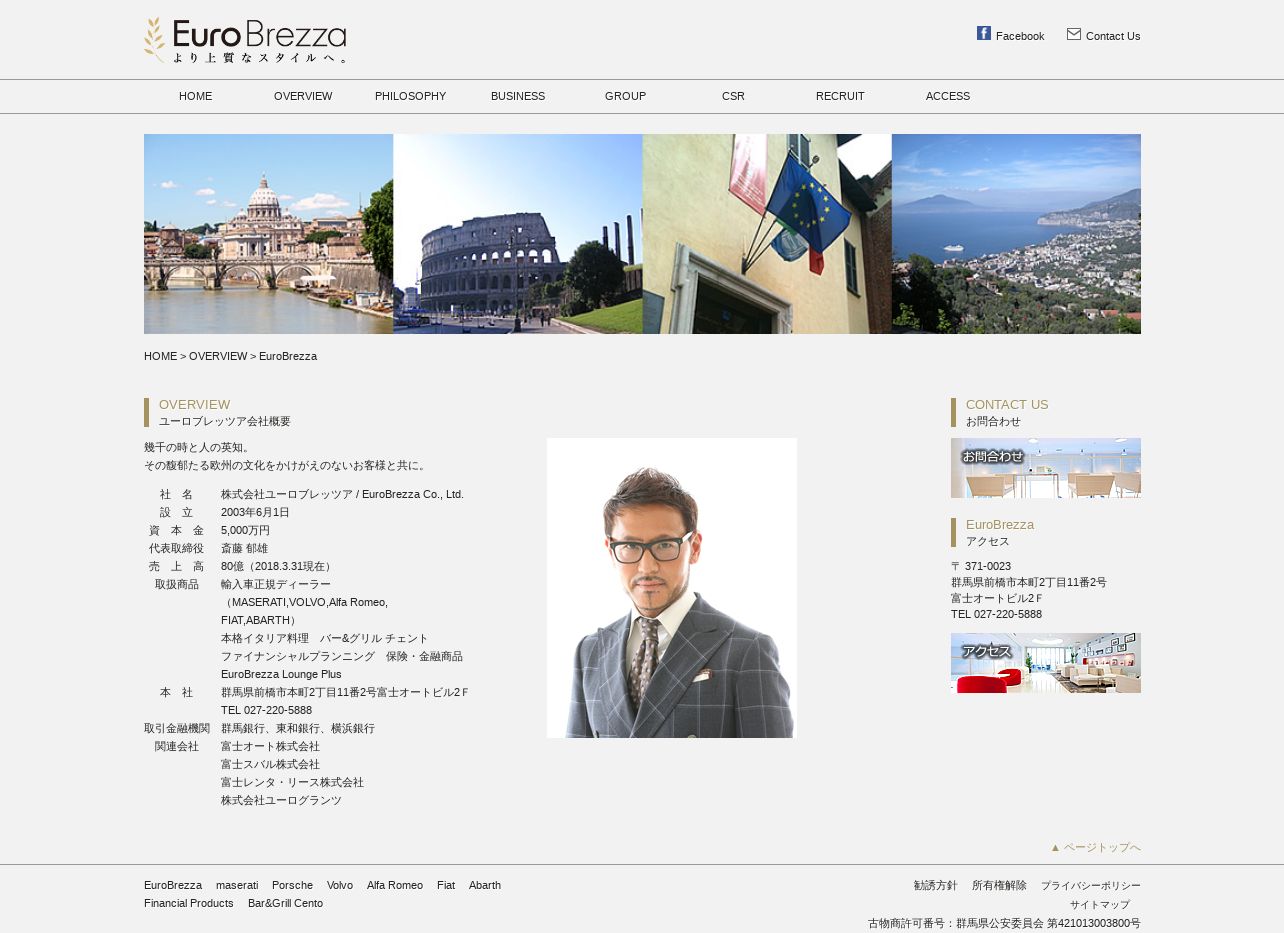Click the 5,000万円 capital value text
Image resolution: width=1284 pixels, height=933 pixels.
pos(245,530)
